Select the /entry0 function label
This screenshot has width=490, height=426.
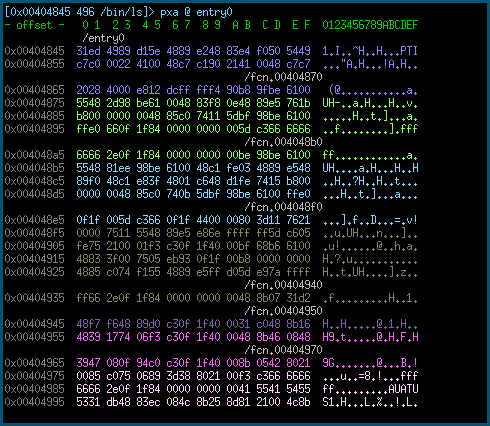click(x=103, y=38)
